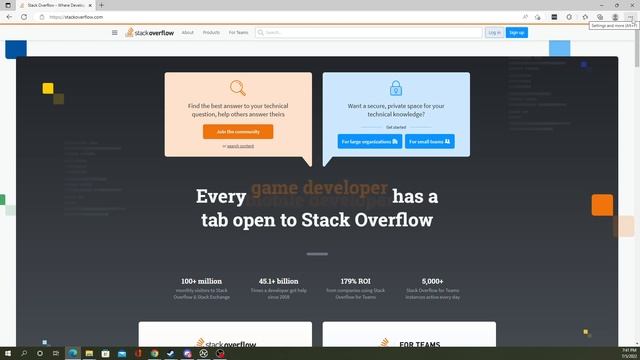
Task: Click the FOR TEAMS card at bottom
Action: point(409,334)
